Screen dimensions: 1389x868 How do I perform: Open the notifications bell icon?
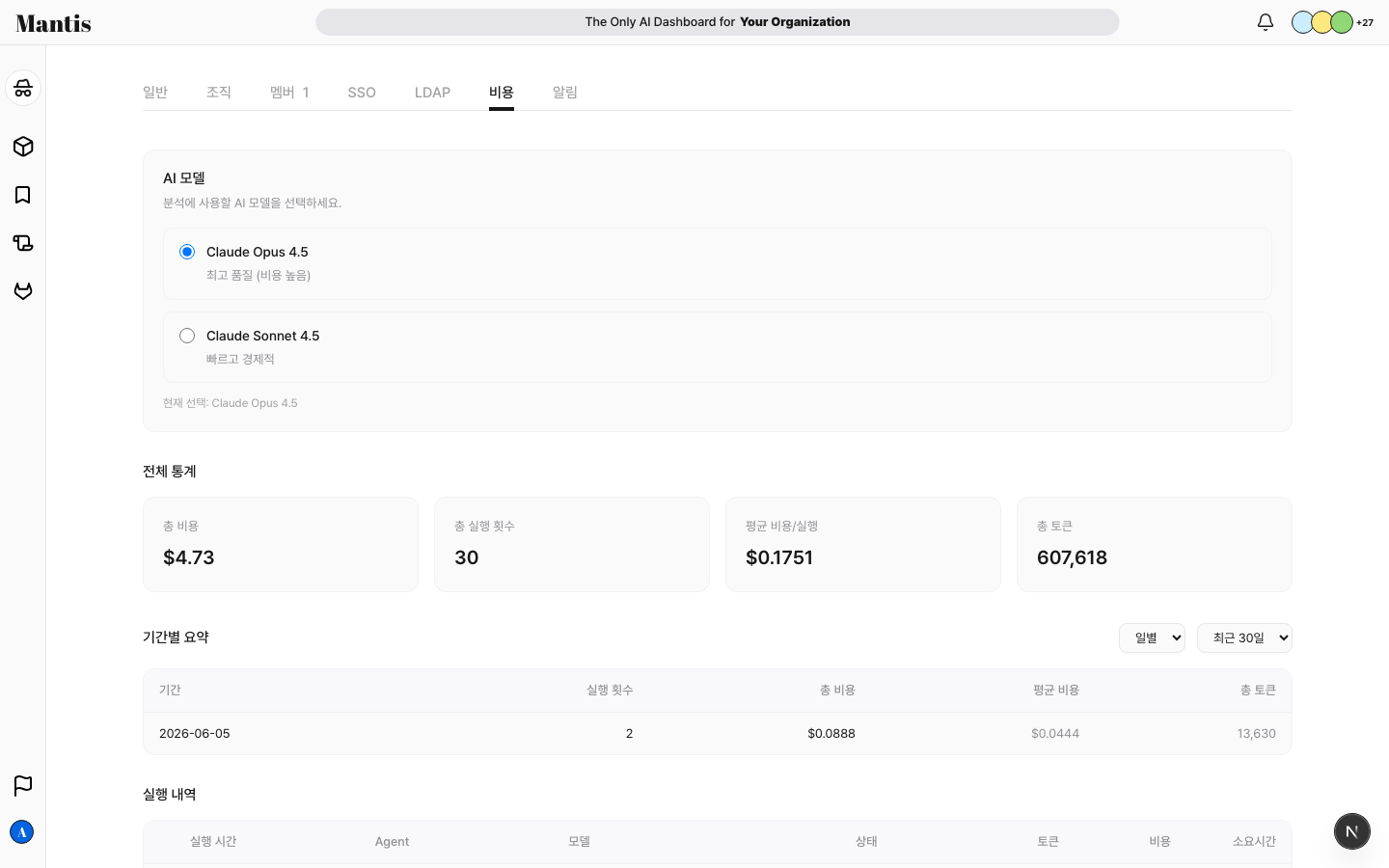(1266, 22)
